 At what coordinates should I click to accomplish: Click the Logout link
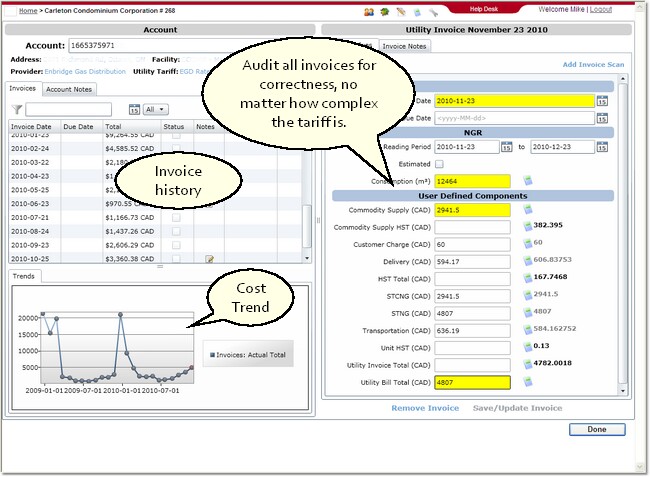click(x=601, y=10)
